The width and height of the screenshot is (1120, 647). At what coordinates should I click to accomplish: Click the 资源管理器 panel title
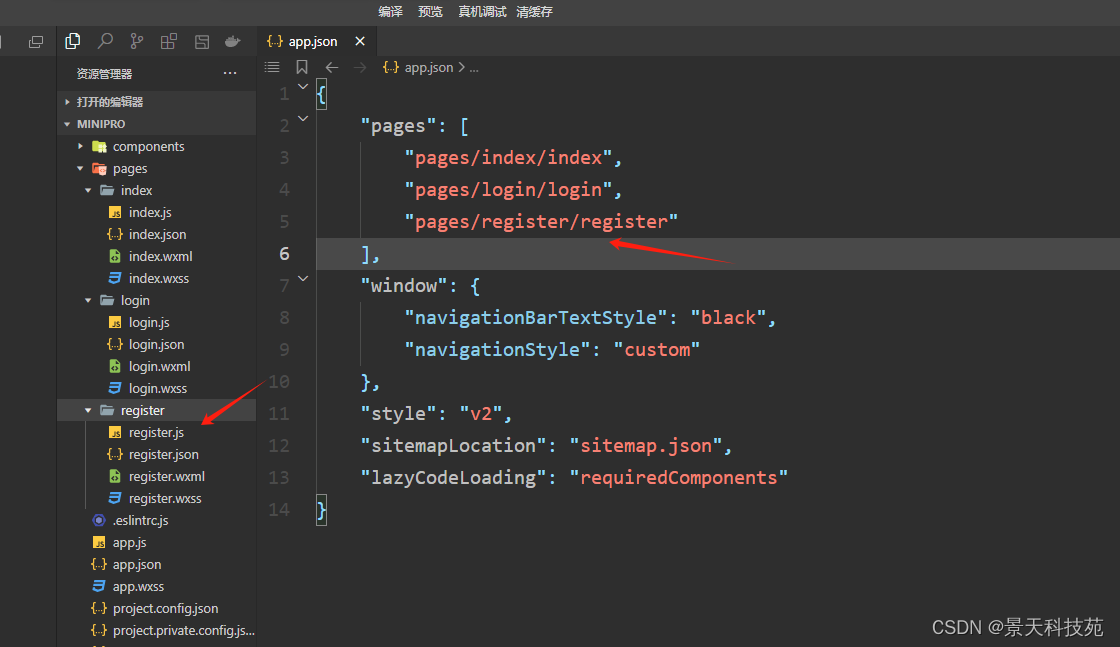104,74
